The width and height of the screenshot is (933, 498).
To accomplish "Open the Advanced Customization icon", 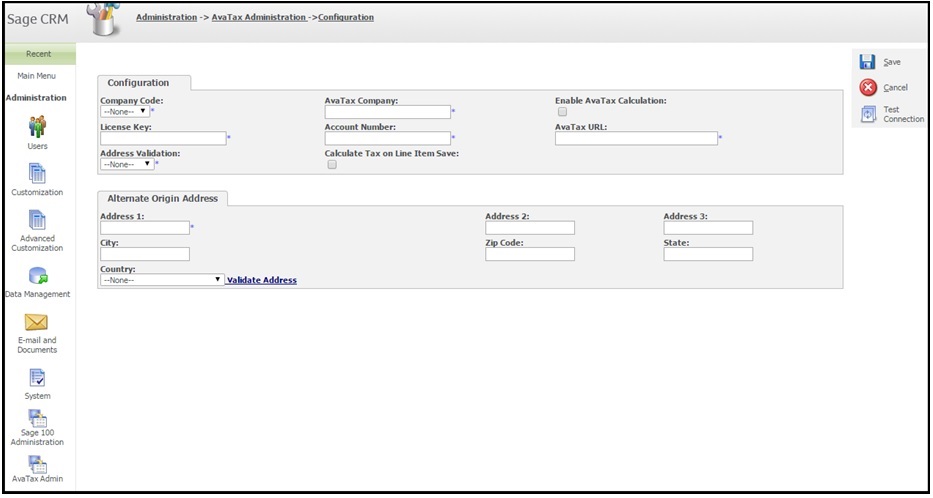I will (x=37, y=220).
